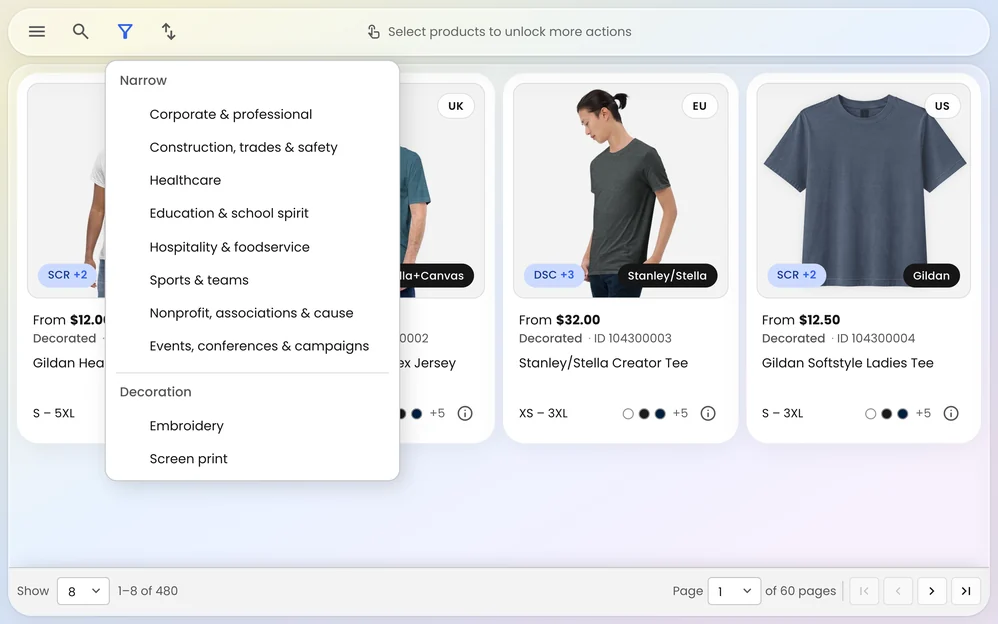The width and height of the screenshot is (998, 624).
Task: Click the From $12.50 price
Action: click(x=801, y=320)
